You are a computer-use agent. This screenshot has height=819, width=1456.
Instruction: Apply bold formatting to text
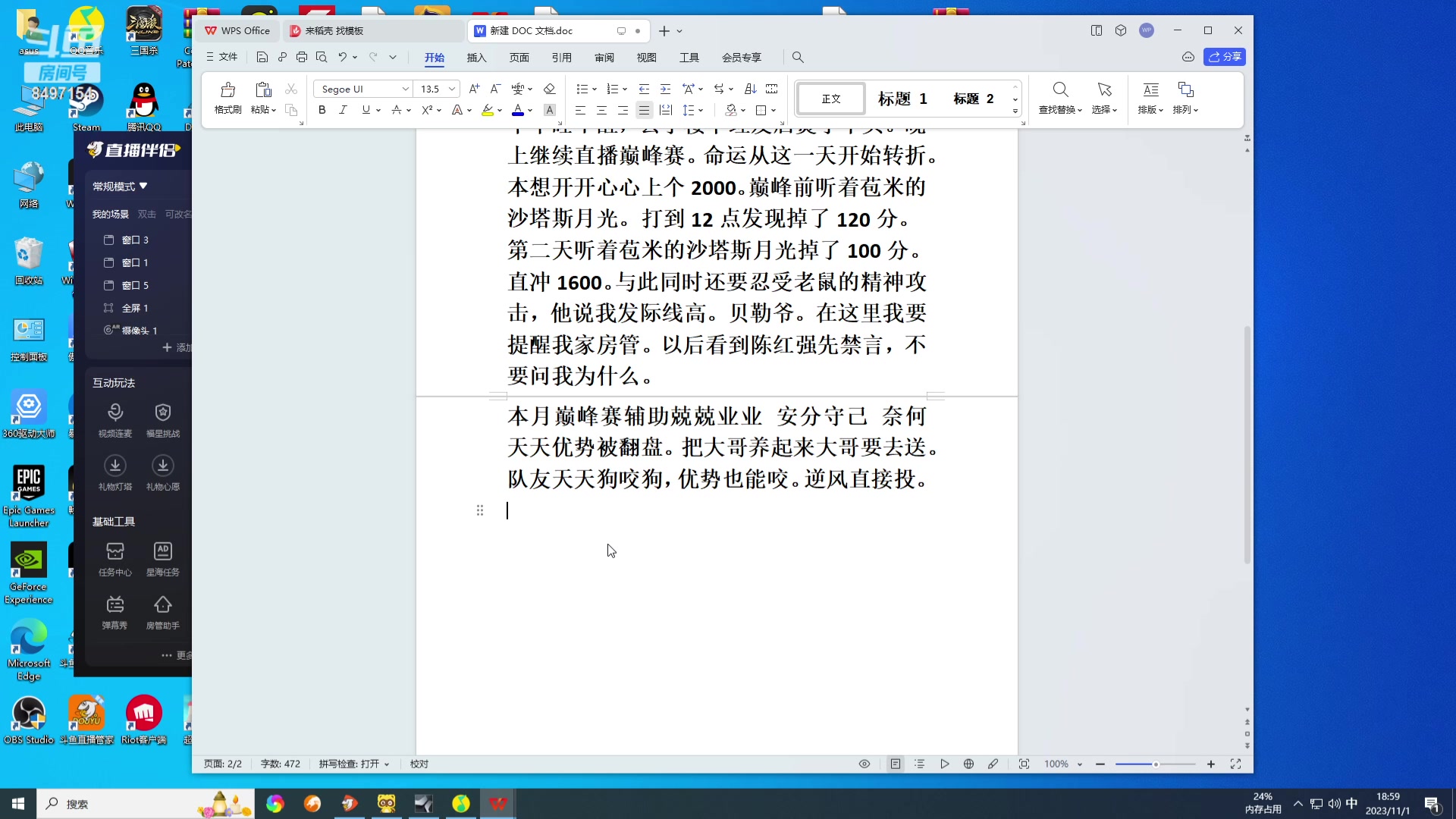click(322, 110)
